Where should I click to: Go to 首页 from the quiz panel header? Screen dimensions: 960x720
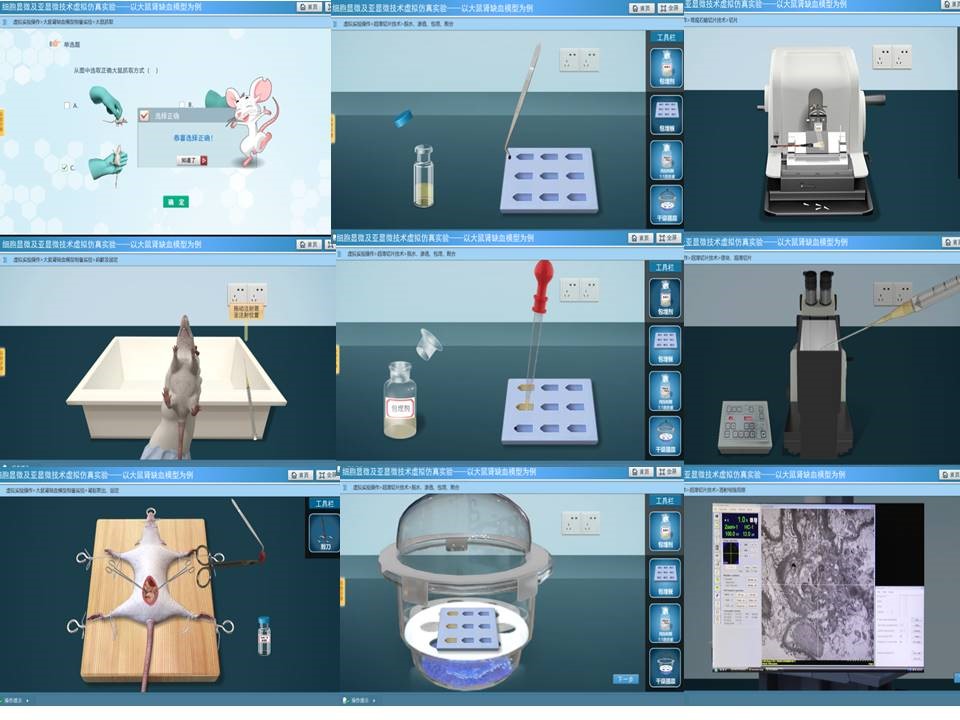(x=313, y=7)
